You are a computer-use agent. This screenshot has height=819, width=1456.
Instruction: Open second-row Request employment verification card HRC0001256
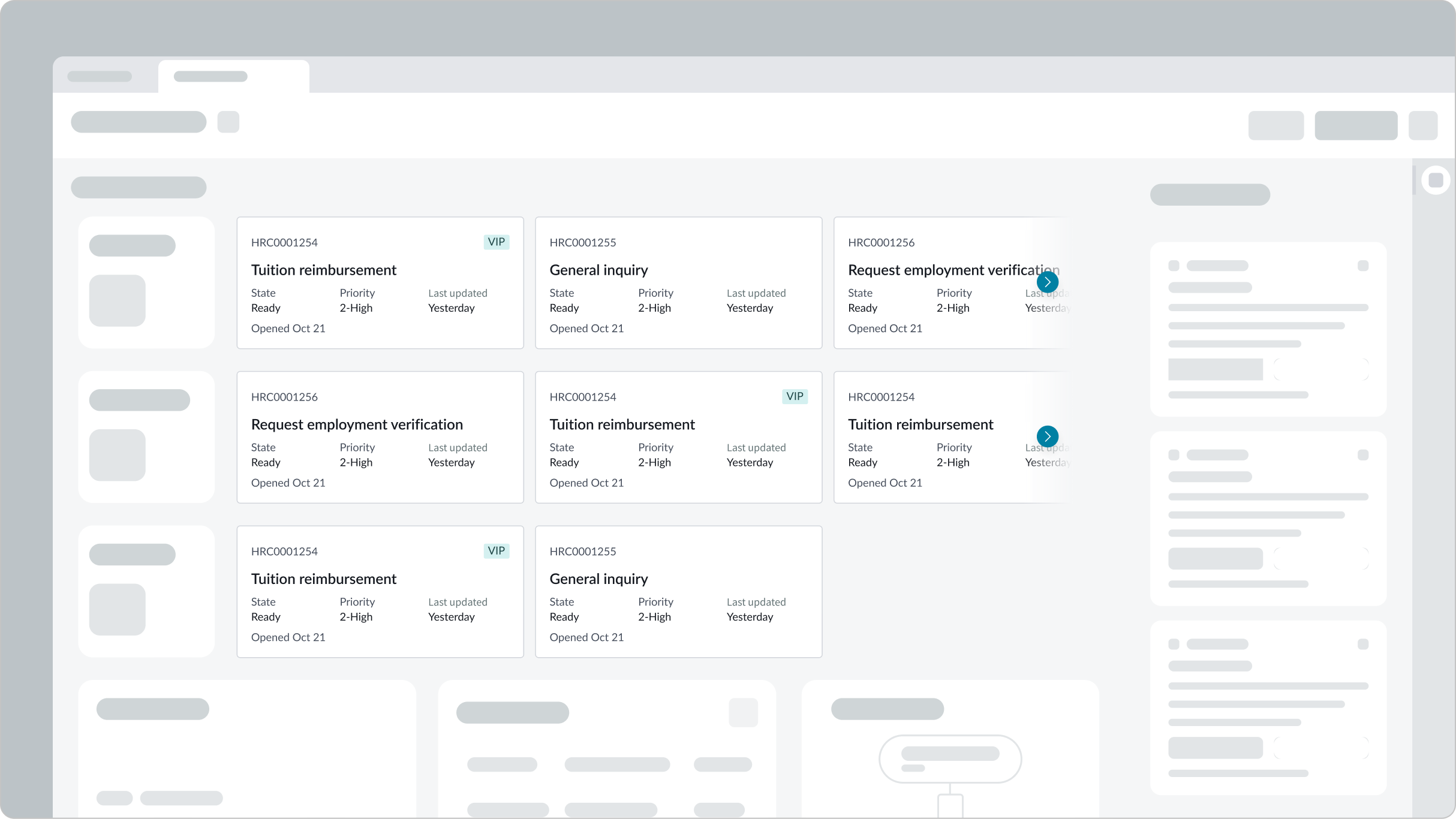pyautogui.click(x=380, y=437)
